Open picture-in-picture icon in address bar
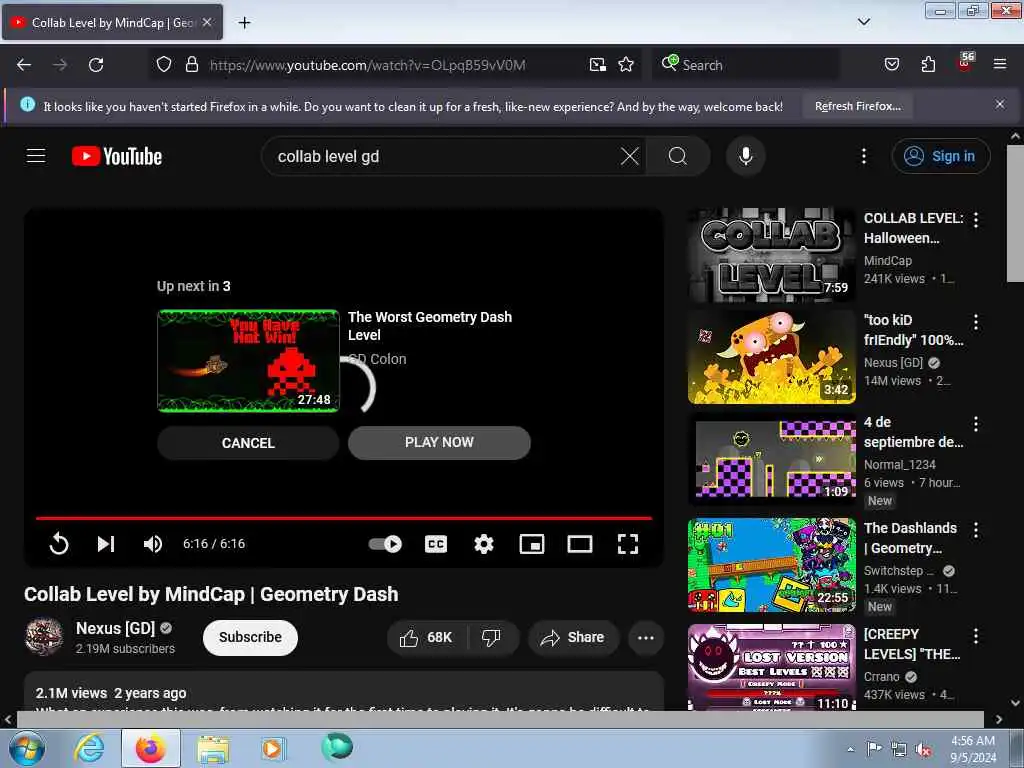Screen dimensions: 1024x768 [597, 65]
